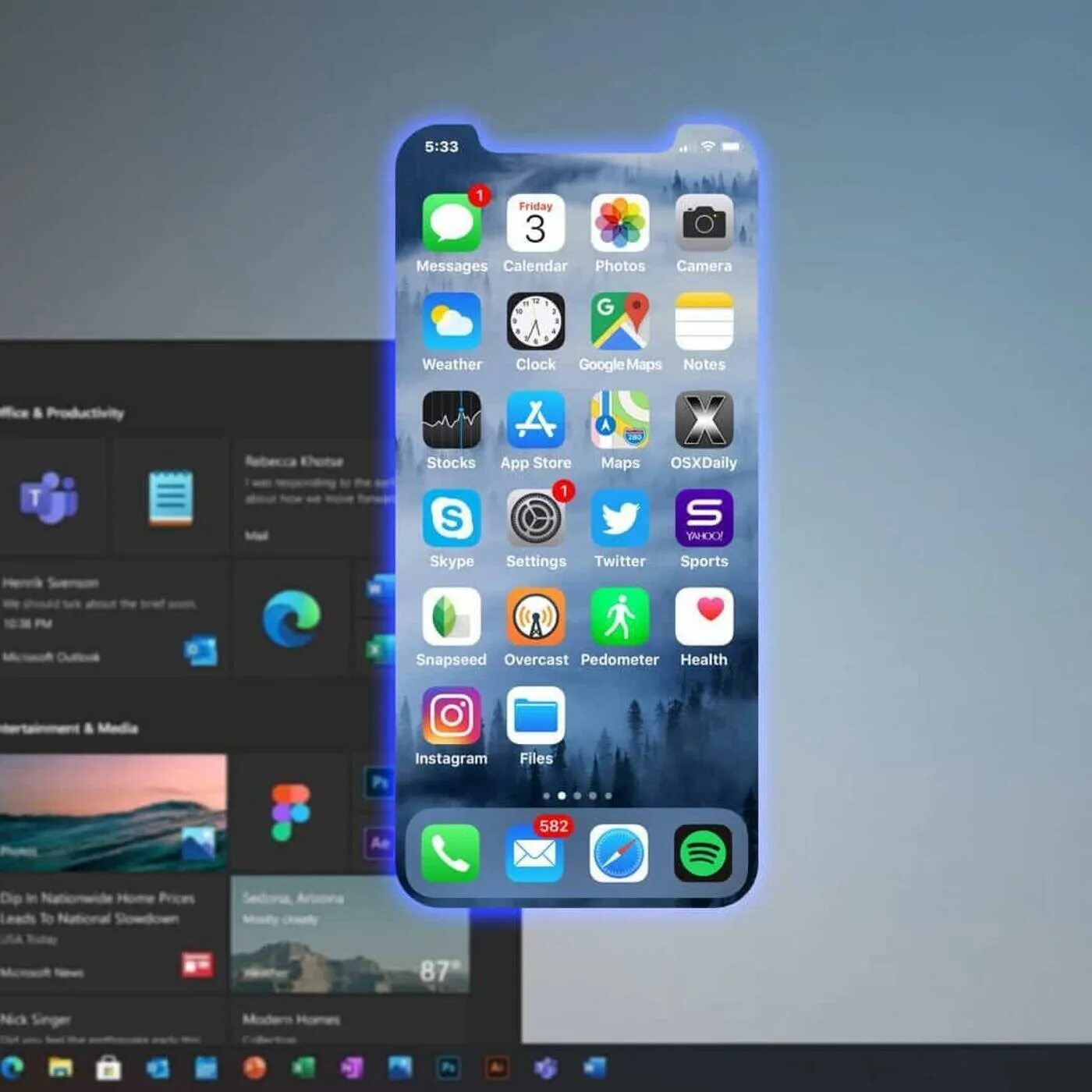Open the Henrik Svenson Outlook message tile
1092x1092 pixels.
click(x=113, y=618)
